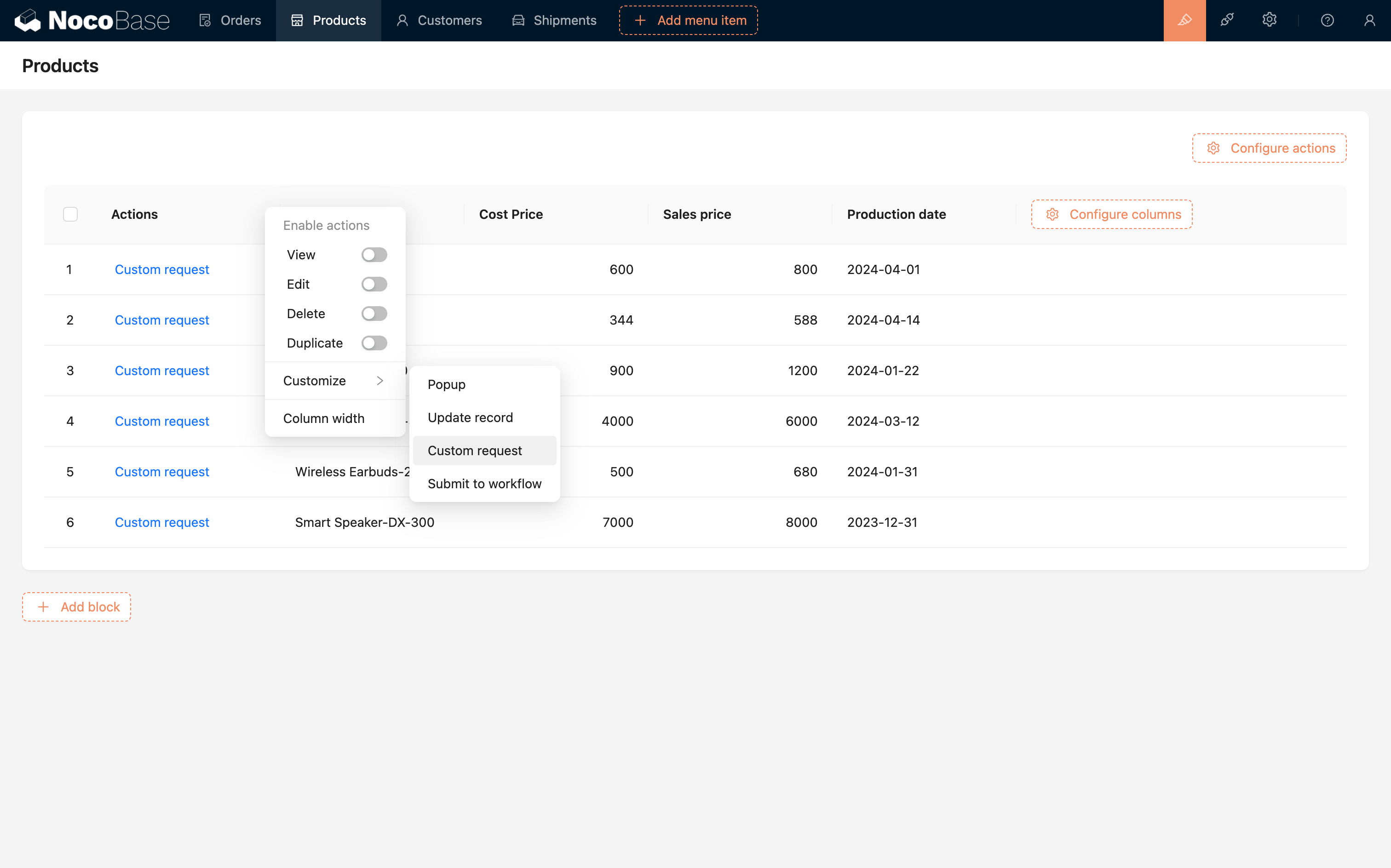Open the plugin manager icon
Image resolution: width=1391 pixels, height=868 pixels.
(1227, 21)
